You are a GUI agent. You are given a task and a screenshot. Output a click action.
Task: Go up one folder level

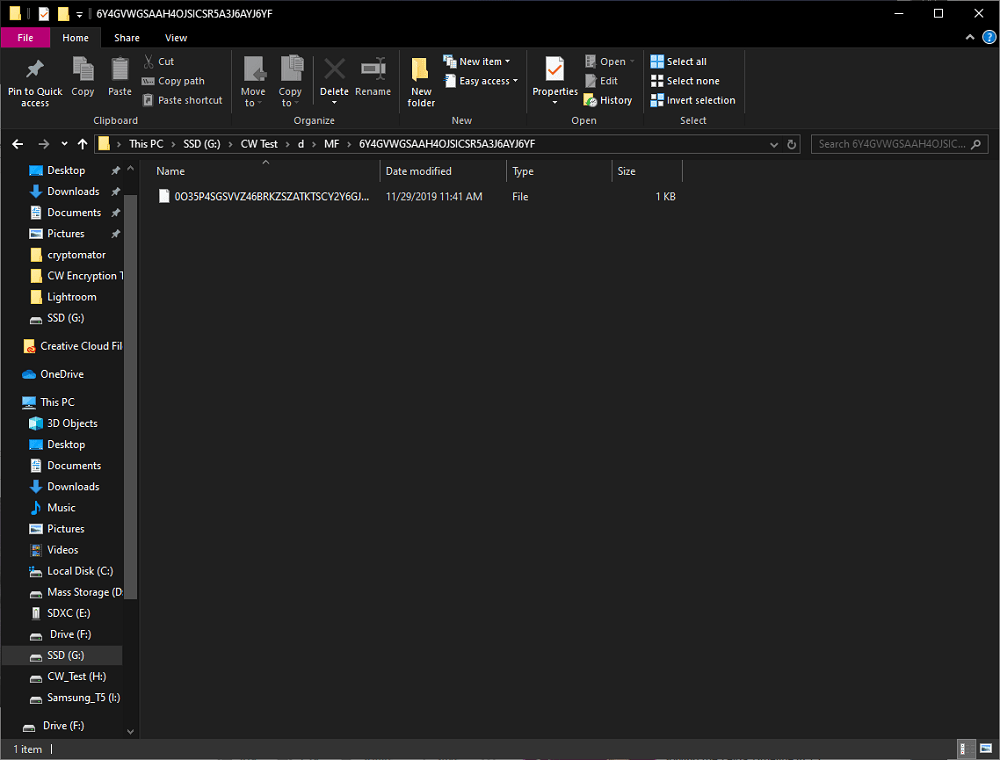82,144
